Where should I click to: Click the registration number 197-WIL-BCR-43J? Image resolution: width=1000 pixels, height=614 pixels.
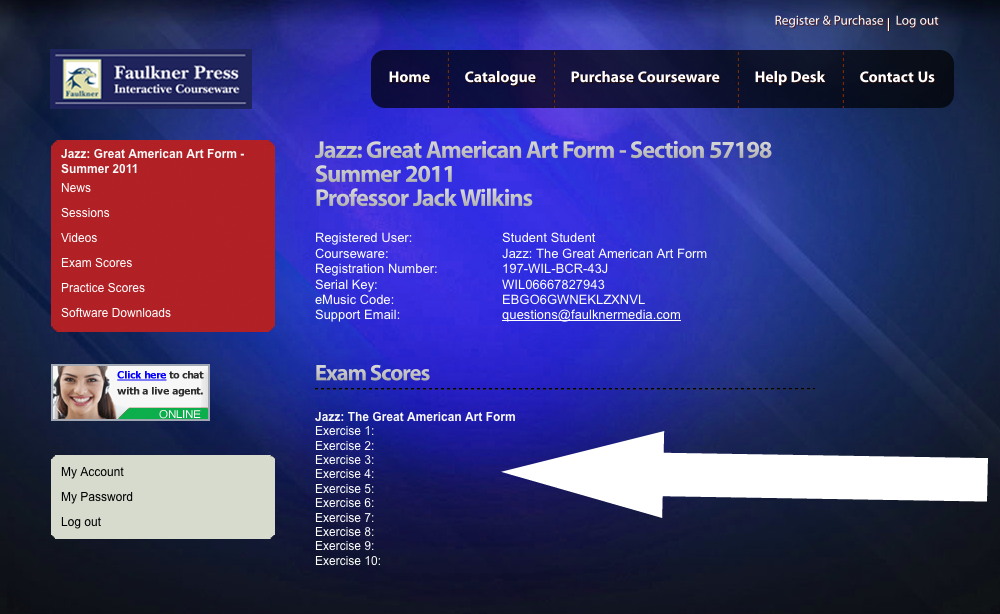555,269
